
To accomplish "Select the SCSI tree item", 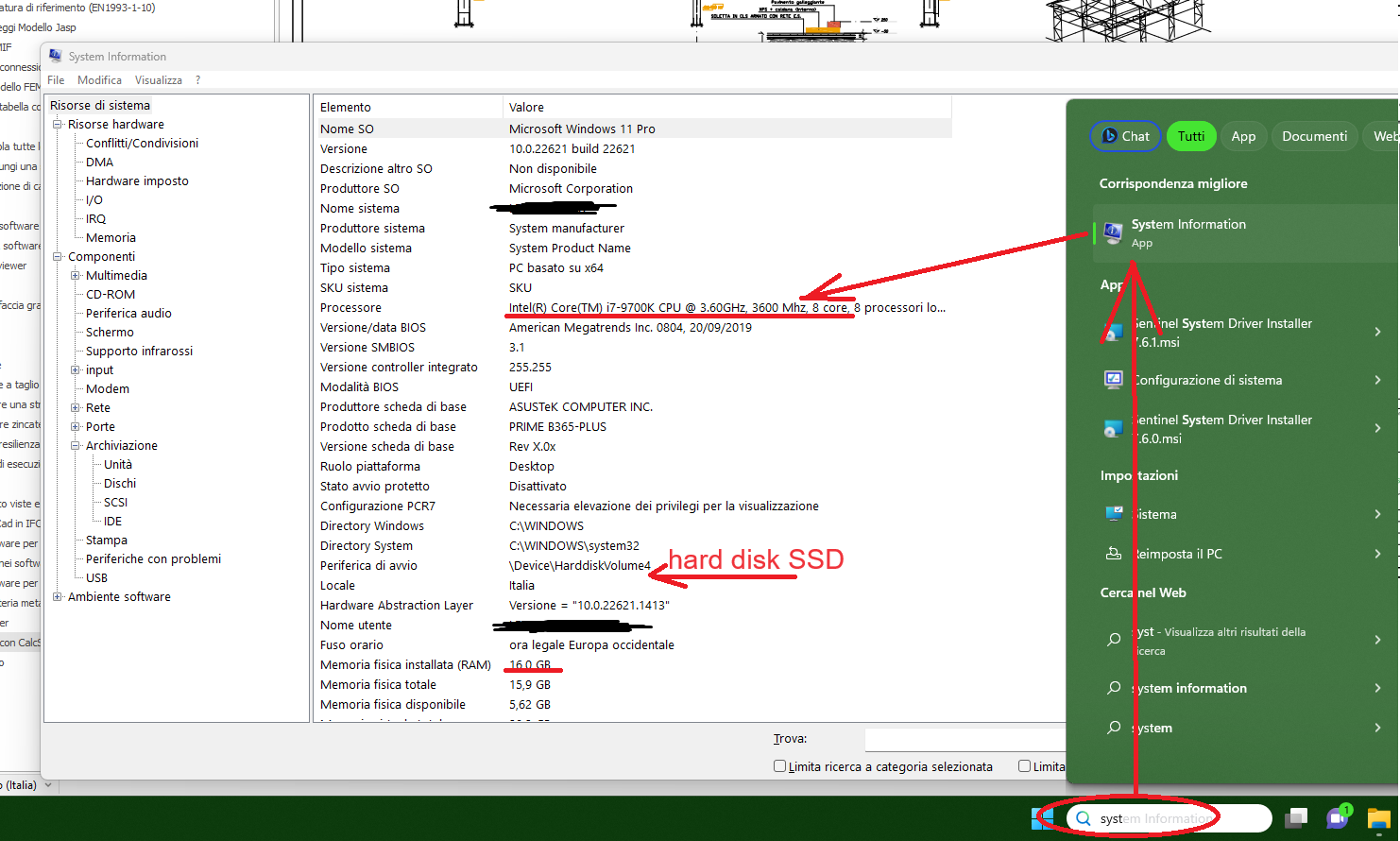I will tap(115, 503).
